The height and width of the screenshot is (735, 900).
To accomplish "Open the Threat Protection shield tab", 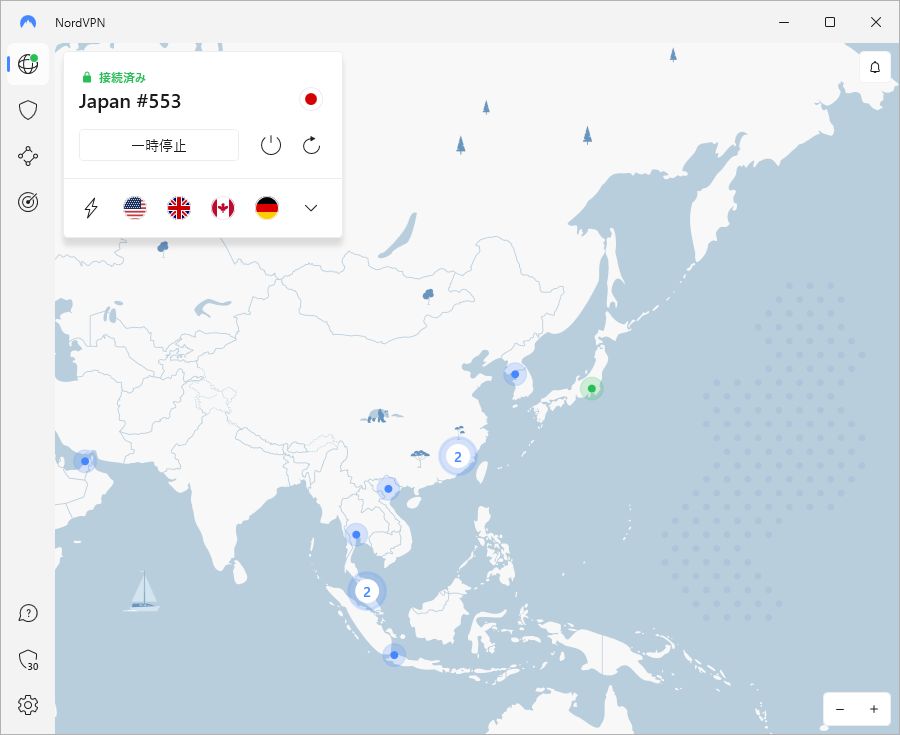I will coord(28,110).
